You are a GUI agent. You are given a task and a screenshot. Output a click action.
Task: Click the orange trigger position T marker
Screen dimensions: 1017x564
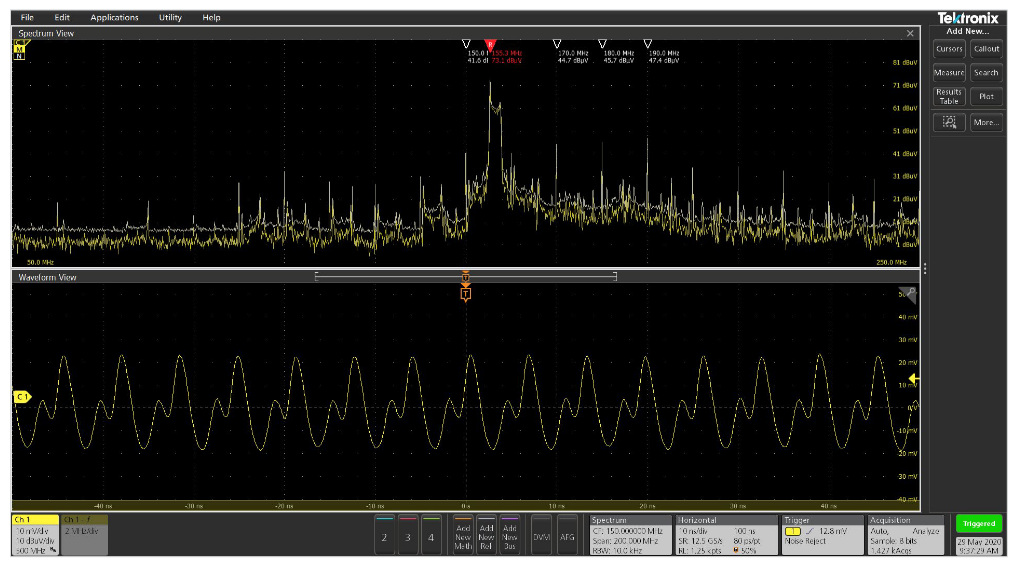tap(466, 294)
